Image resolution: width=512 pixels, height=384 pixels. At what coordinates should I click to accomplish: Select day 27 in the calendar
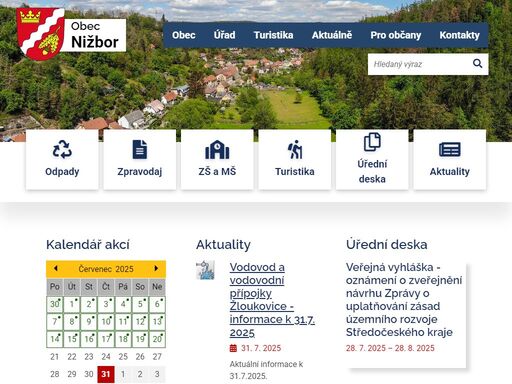(x=157, y=357)
